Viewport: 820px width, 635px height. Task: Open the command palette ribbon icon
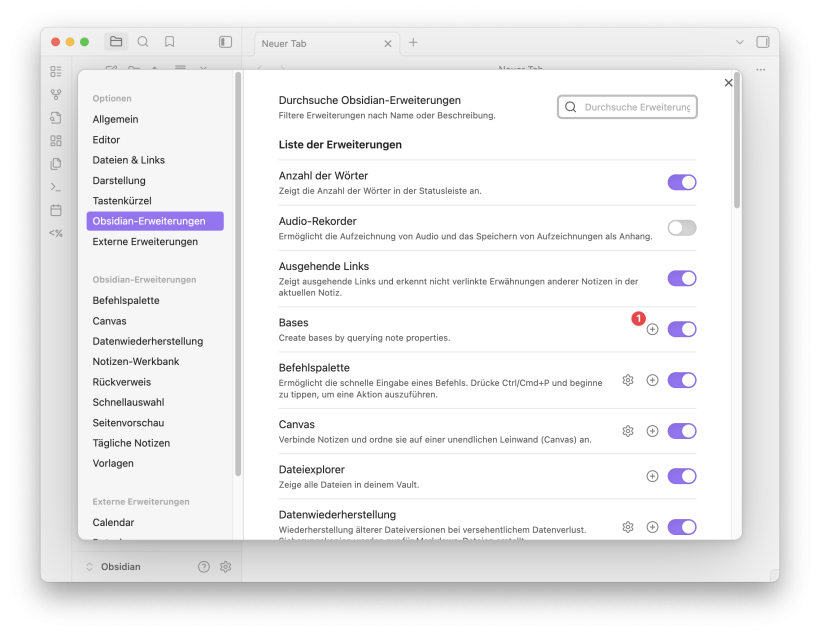[56, 187]
